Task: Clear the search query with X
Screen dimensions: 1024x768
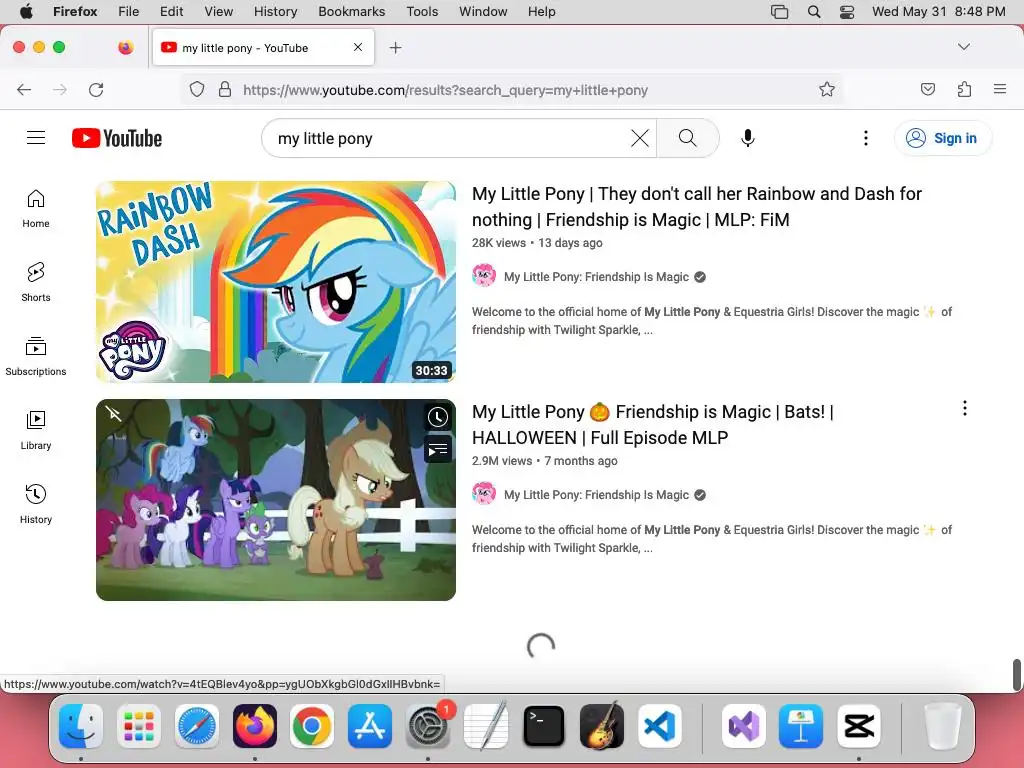Action: coord(640,138)
